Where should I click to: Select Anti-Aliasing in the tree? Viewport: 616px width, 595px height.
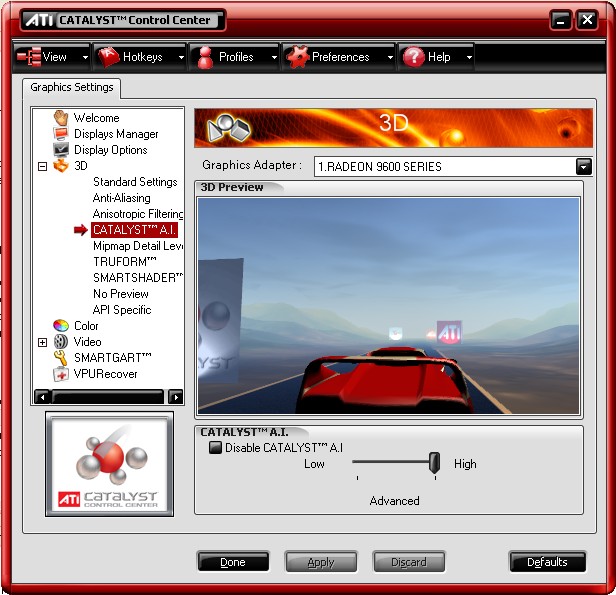coord(122,198)
